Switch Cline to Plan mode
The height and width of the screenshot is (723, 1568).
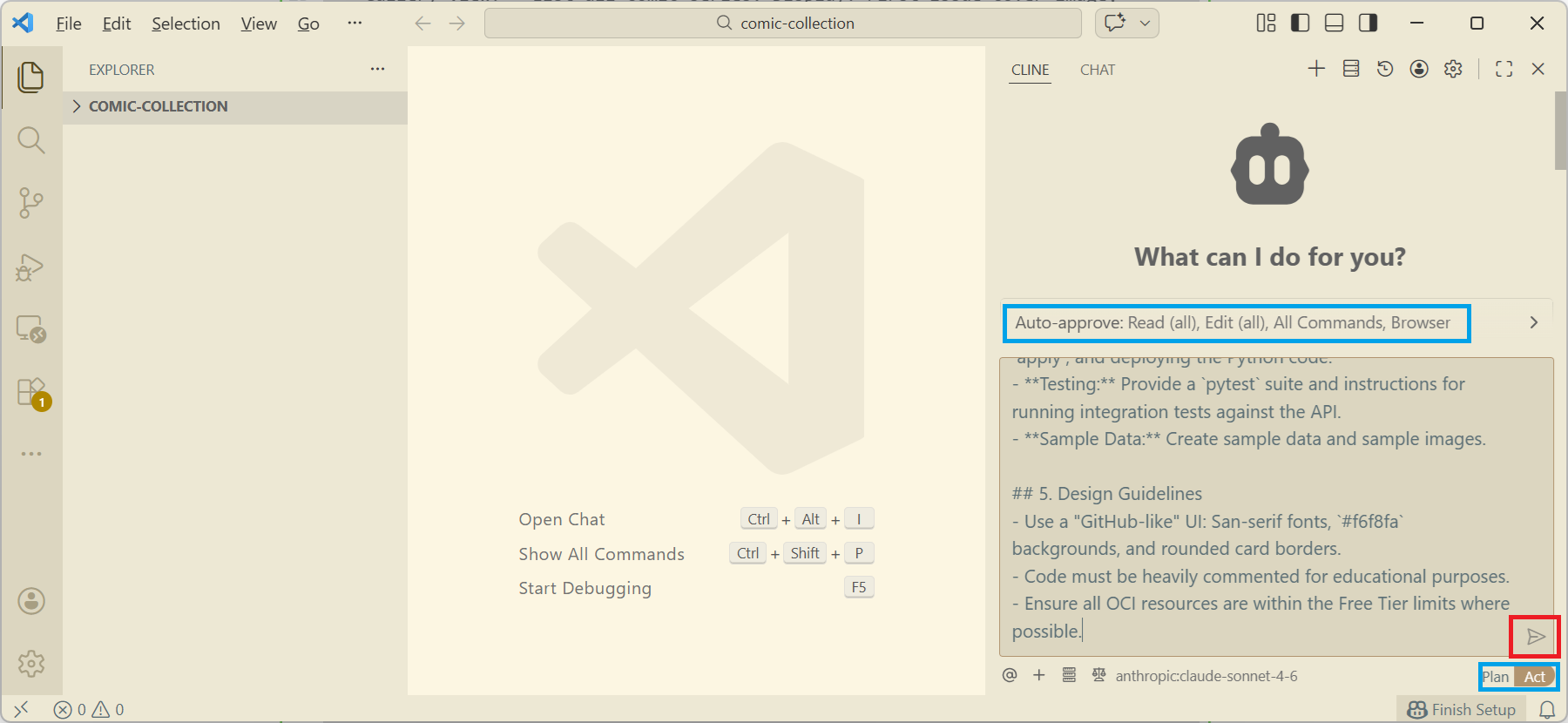[1496, 677]
